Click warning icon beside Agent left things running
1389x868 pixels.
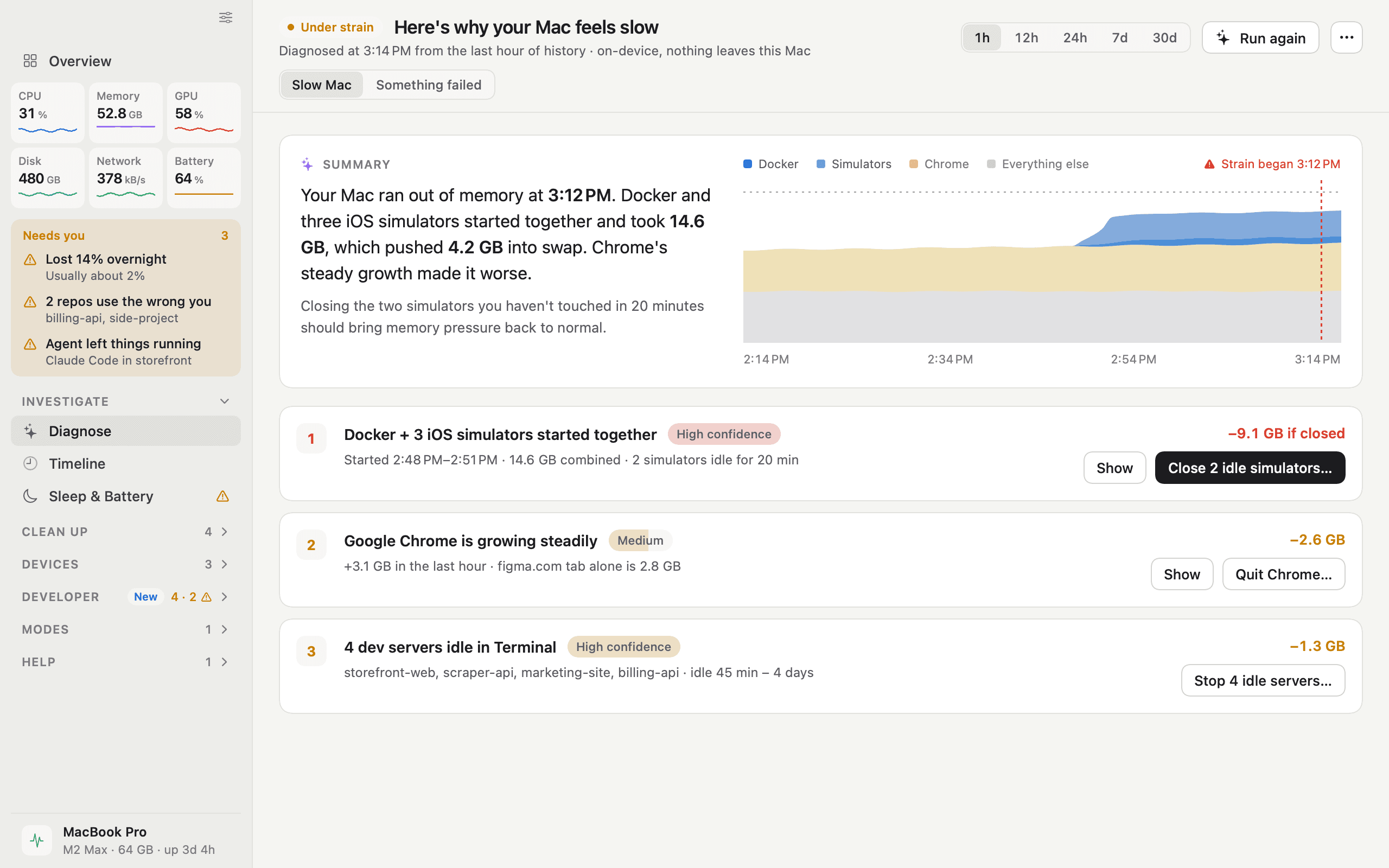30,344
